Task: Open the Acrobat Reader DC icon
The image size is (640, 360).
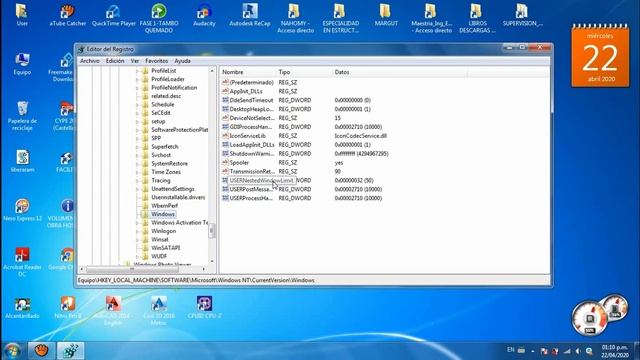Action: [x=22, y=262]
